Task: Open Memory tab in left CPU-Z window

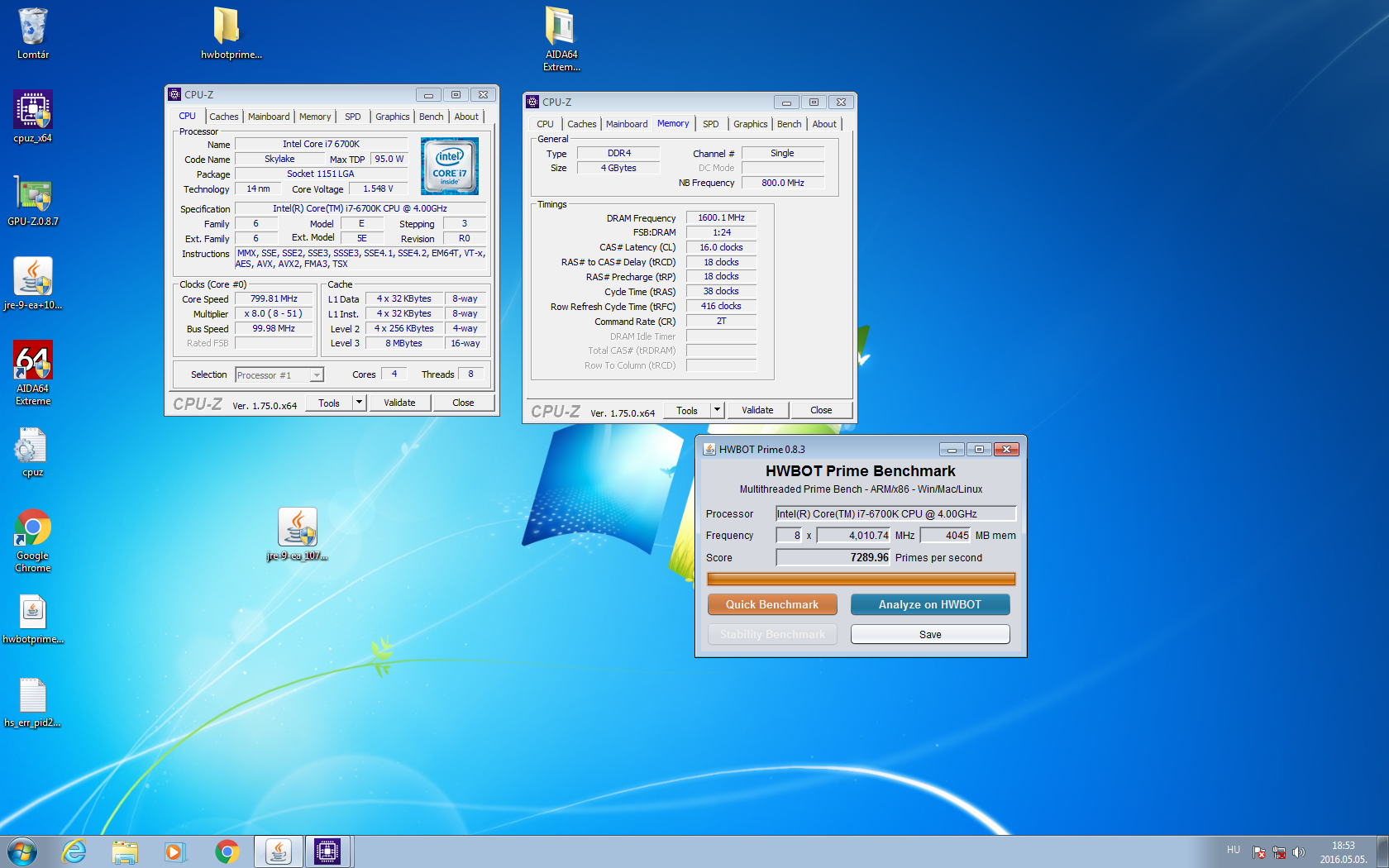Action: tap(315, 117)
